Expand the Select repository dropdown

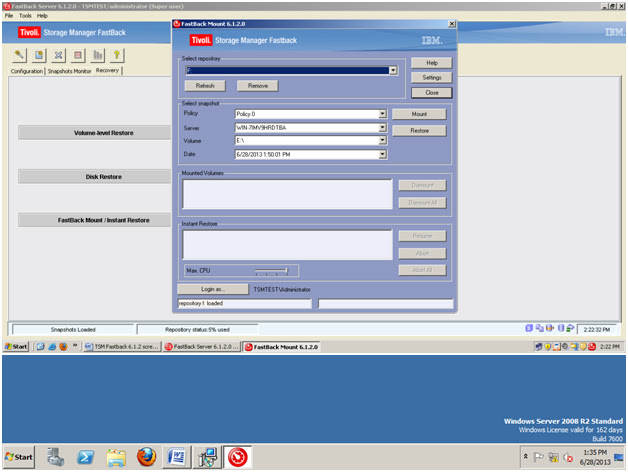coord(393,71)
